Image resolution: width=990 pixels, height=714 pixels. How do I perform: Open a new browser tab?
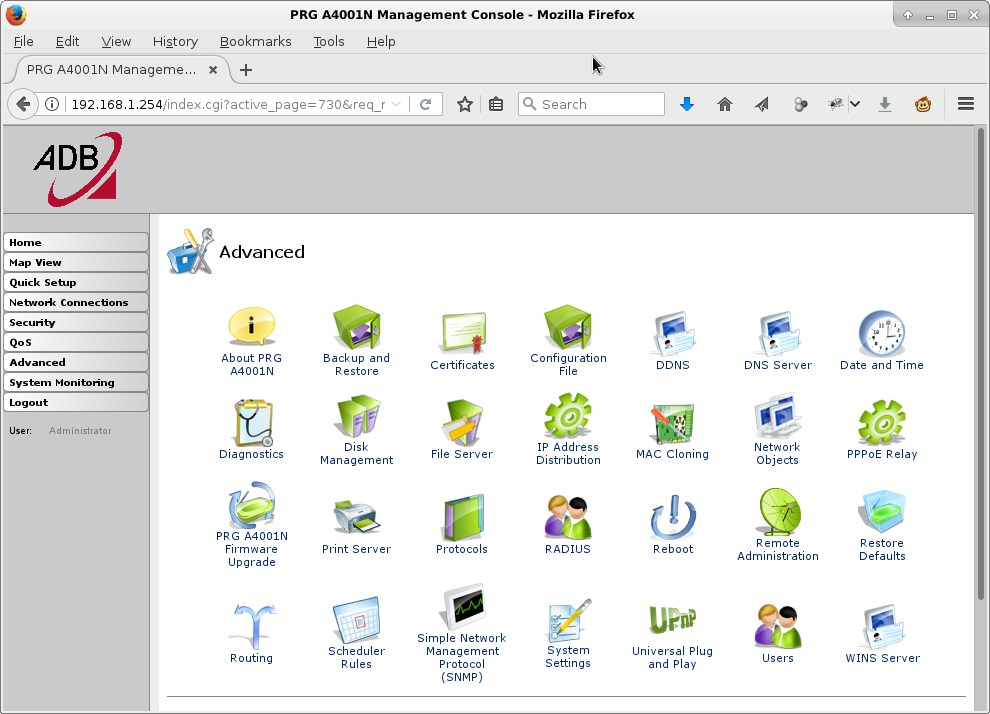(246, 70)
